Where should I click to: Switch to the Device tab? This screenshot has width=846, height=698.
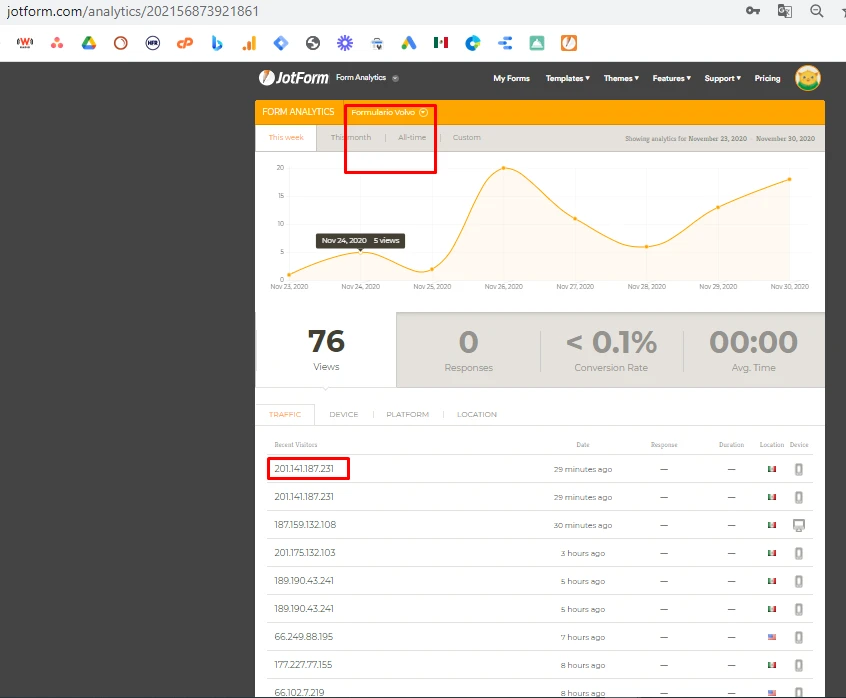coord(343,414)
